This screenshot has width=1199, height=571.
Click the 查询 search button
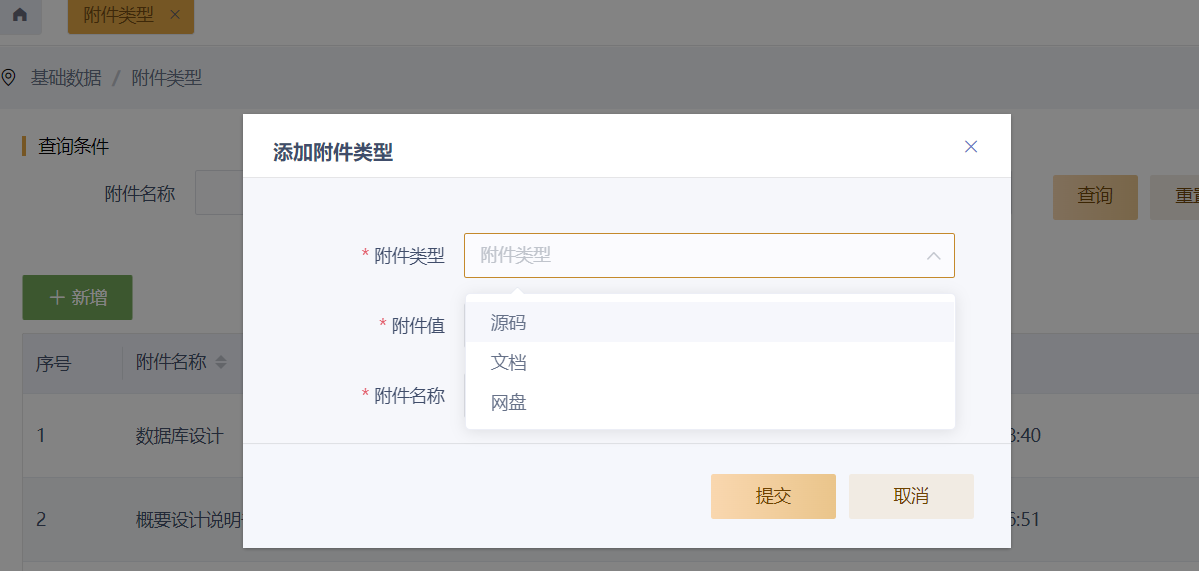pos(1094,197)
